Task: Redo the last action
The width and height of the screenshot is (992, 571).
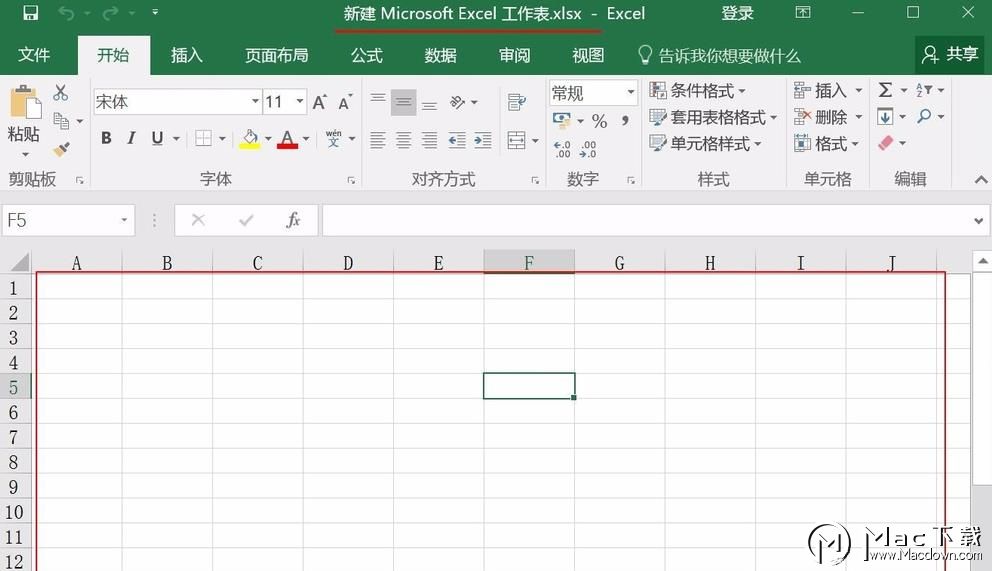Action: click(110, 13)
